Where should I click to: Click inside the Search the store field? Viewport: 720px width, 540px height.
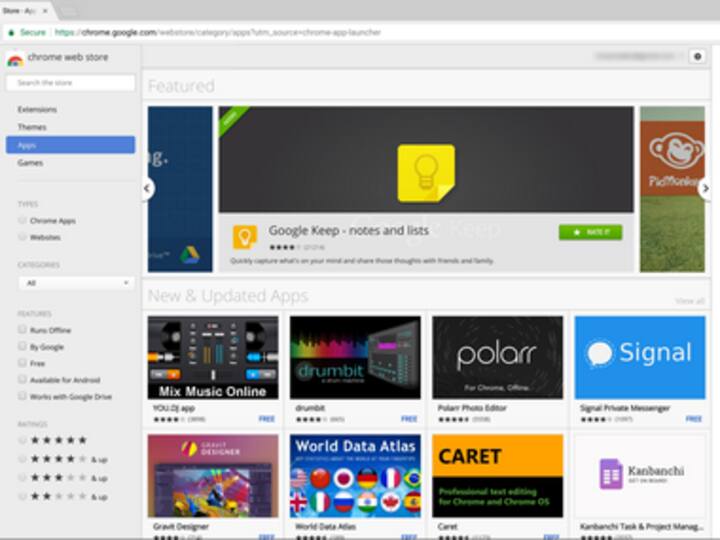click(x=76, y=83)
